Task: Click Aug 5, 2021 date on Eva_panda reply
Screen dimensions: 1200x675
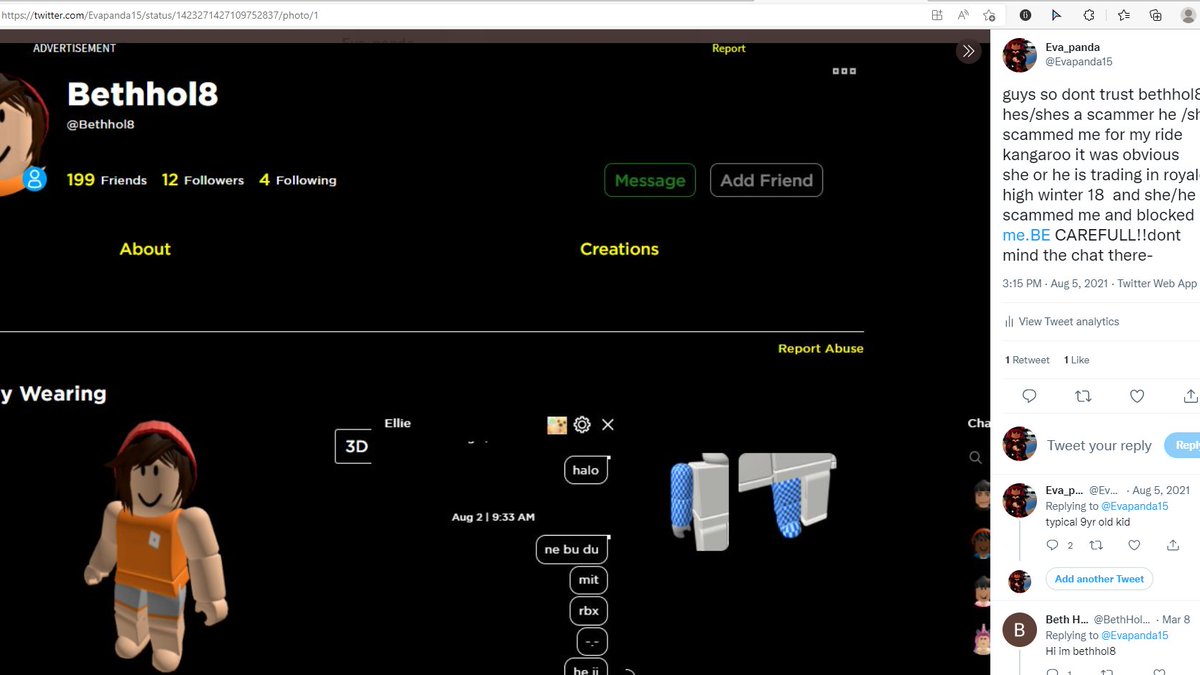Action: [x=1160, y=490]
